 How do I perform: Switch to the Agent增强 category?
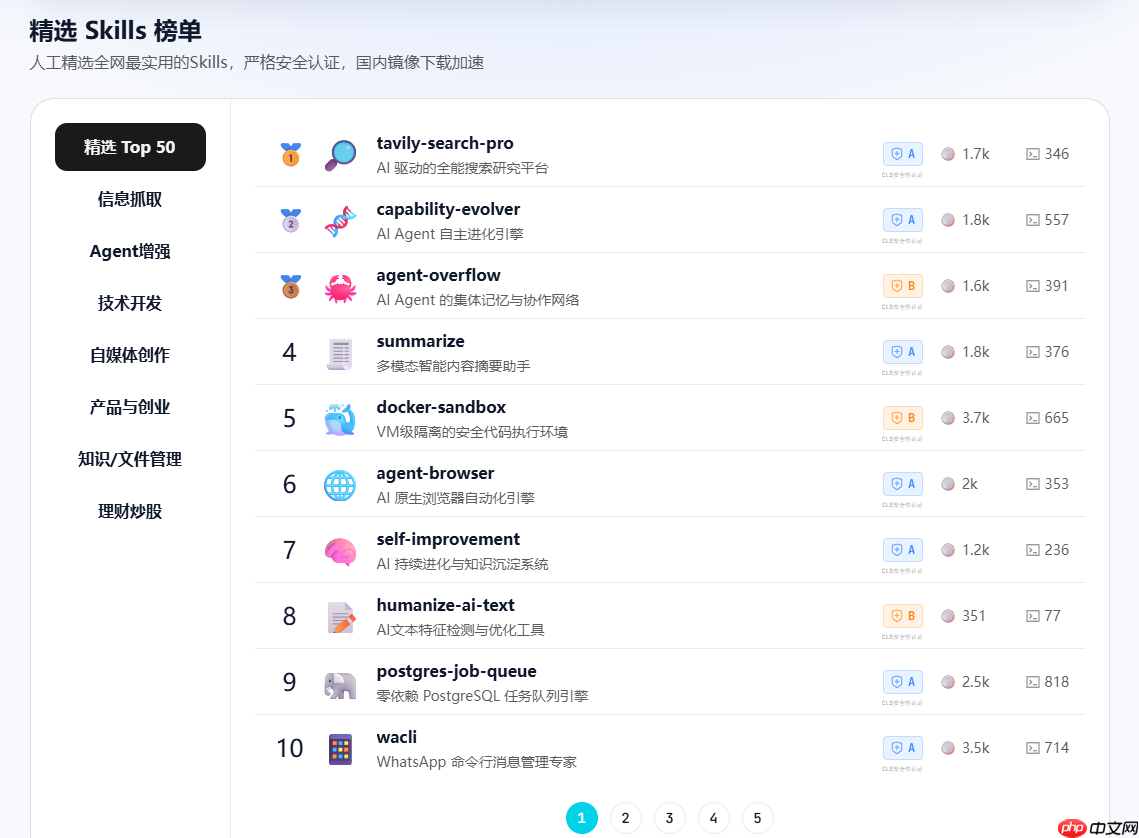pos(130,251)
